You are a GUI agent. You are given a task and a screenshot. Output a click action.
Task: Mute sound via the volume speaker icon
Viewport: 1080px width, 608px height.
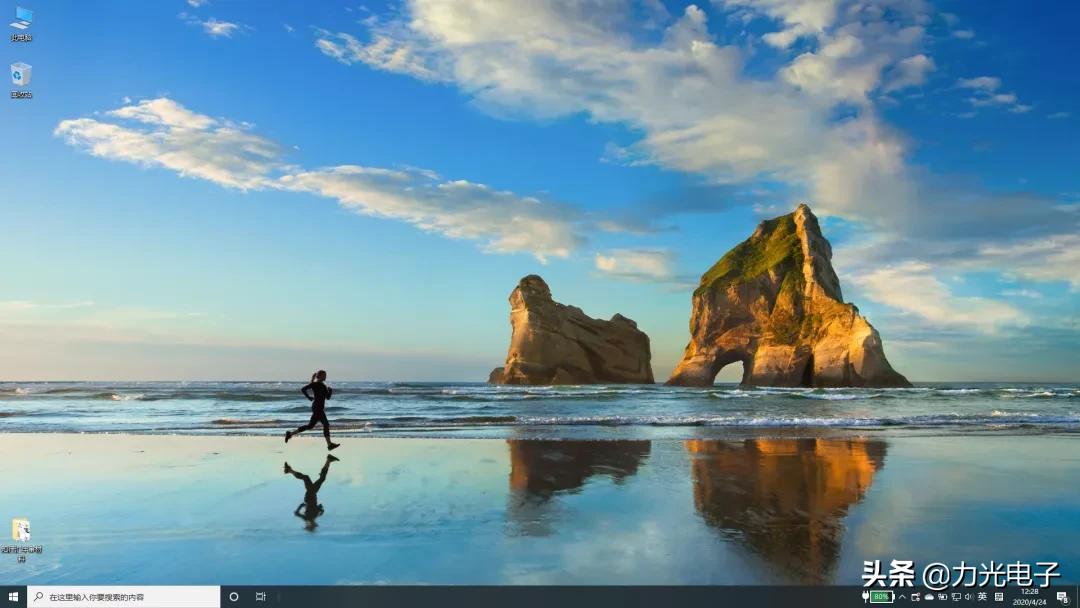[x=969, y=597]
